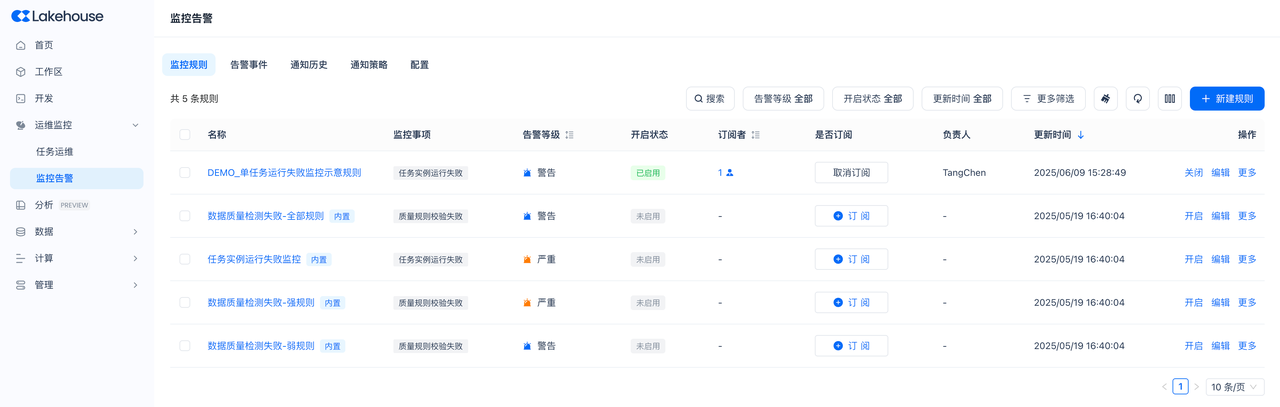Open the column settings icon
Viewport: 1280px width, 407px height.
tap(1169, 99)
